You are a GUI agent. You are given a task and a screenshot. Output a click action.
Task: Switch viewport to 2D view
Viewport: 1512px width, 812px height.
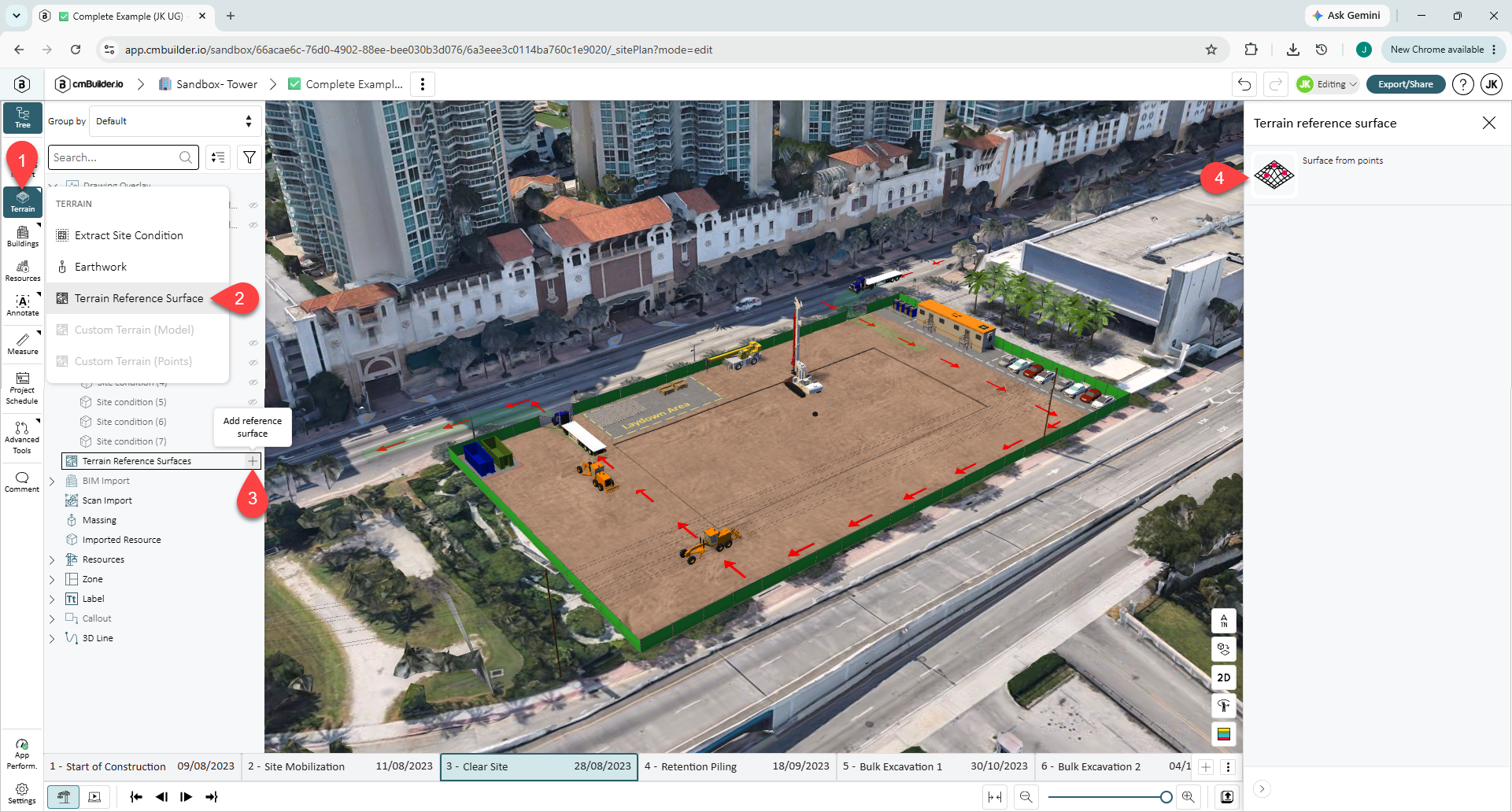pos(1223,677)
